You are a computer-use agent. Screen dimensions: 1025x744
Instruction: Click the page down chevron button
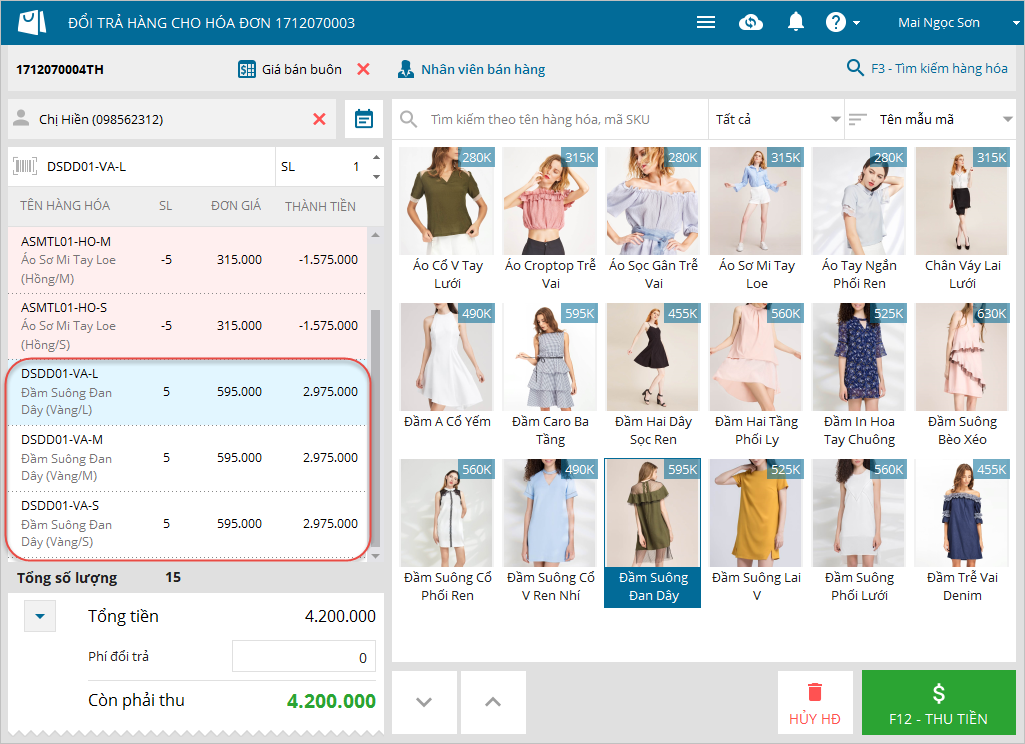[424, 702]
